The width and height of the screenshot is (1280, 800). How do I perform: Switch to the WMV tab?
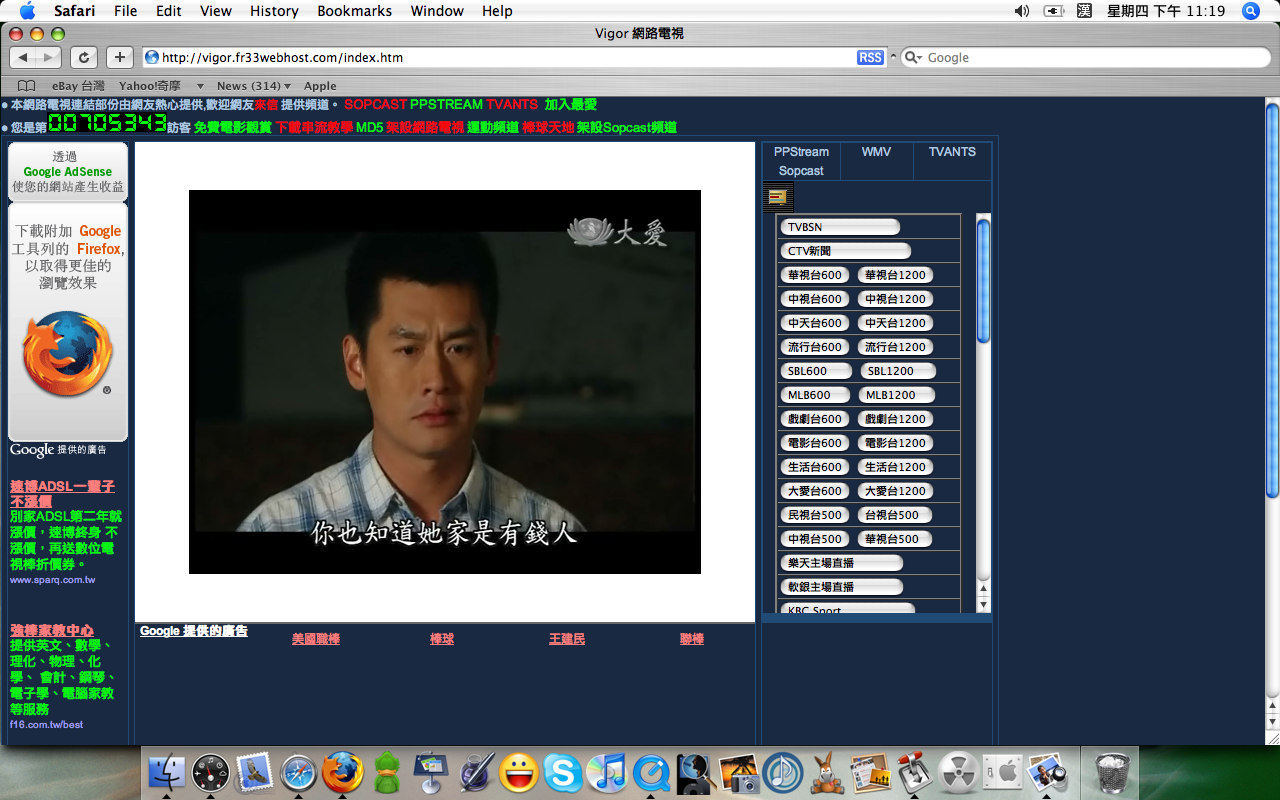[876, 152]
